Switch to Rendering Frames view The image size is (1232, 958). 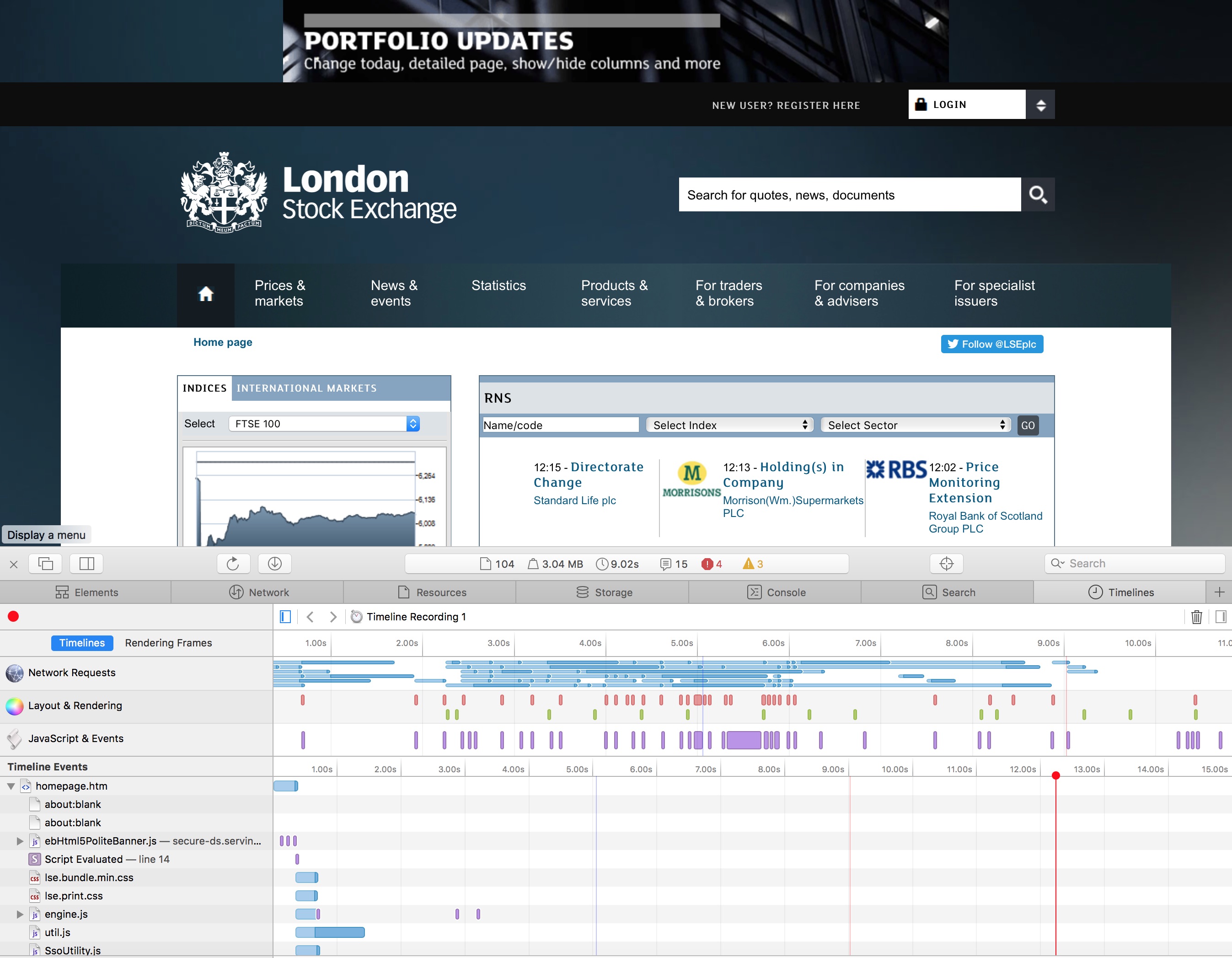(x=169, y=643)
